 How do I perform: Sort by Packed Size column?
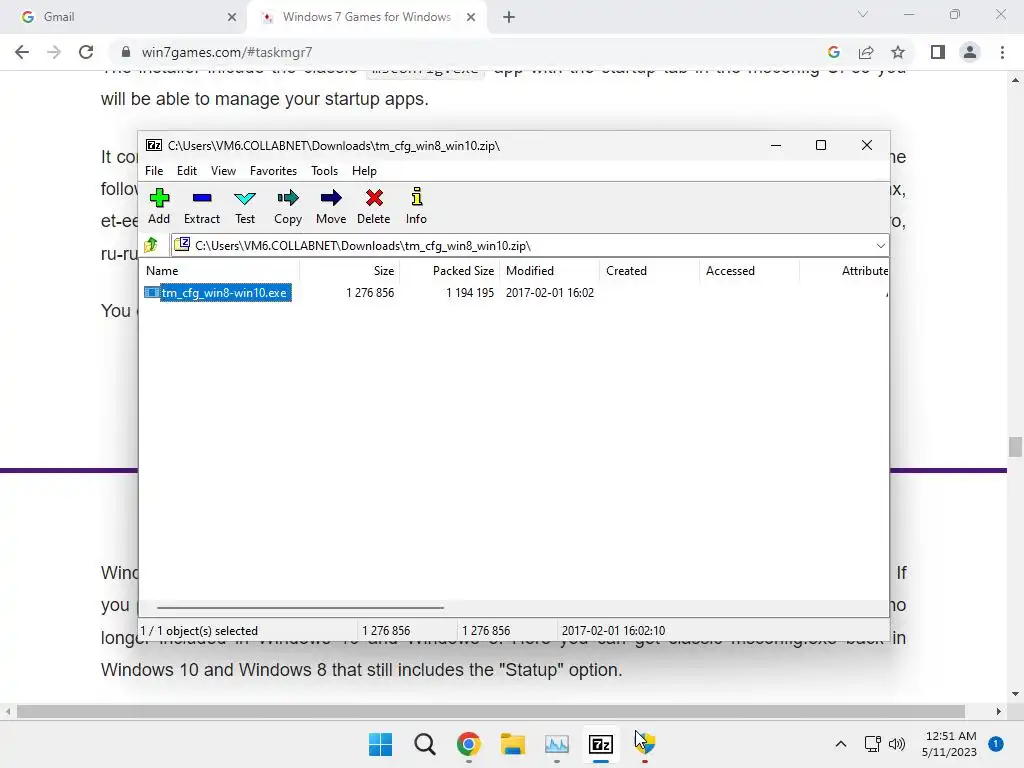[450, 270]
